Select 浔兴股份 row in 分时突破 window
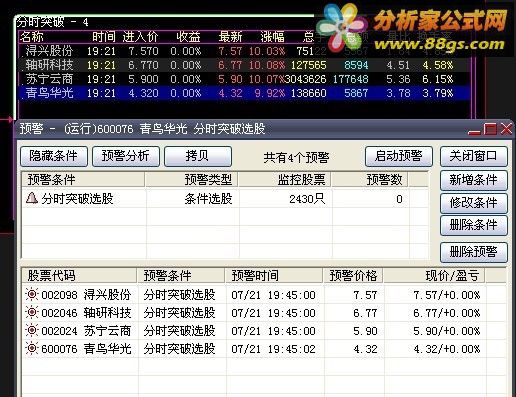516x397 pixels. tap(244, 51)
